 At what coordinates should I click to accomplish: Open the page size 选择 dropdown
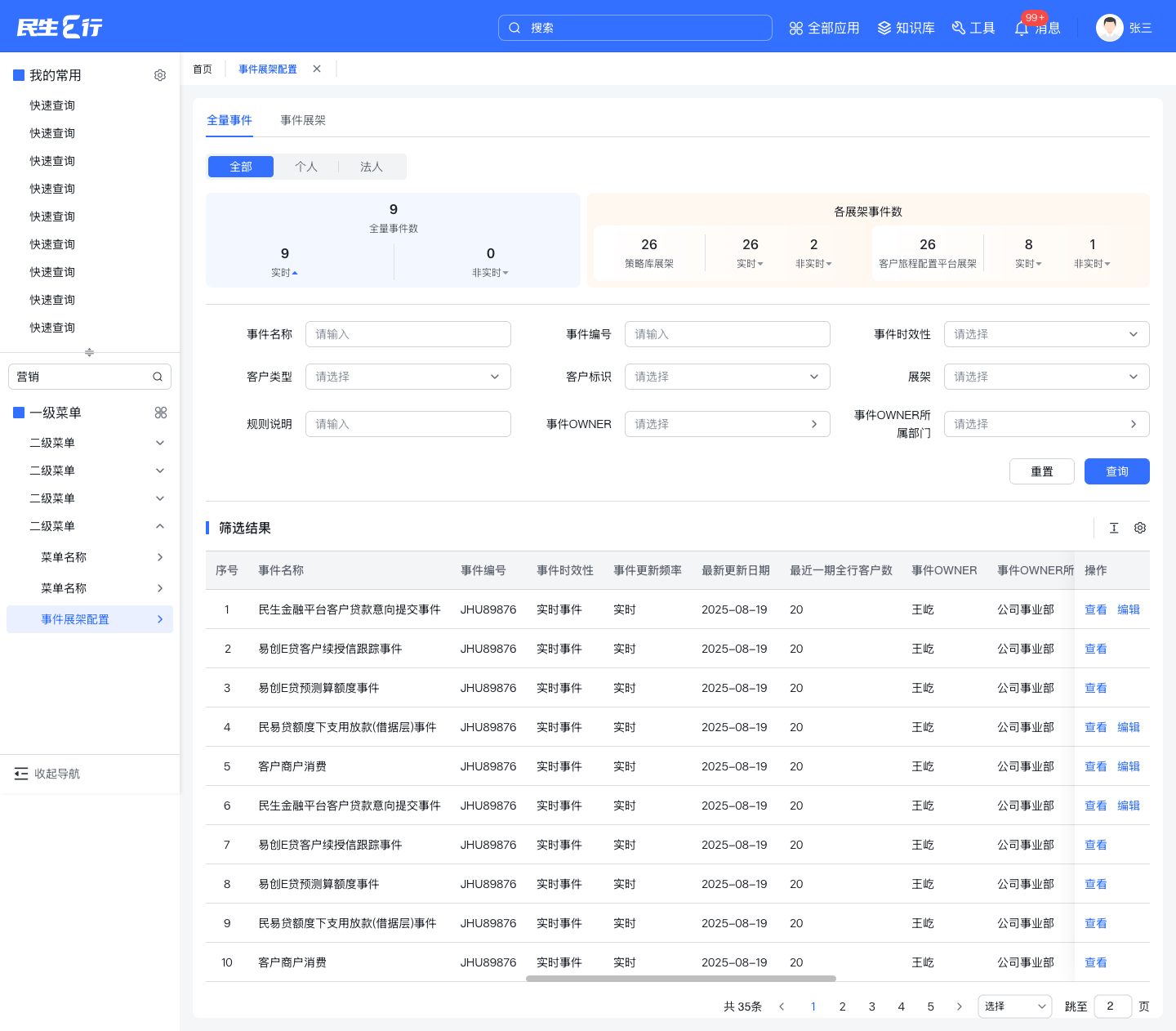click(1015, 1006)
